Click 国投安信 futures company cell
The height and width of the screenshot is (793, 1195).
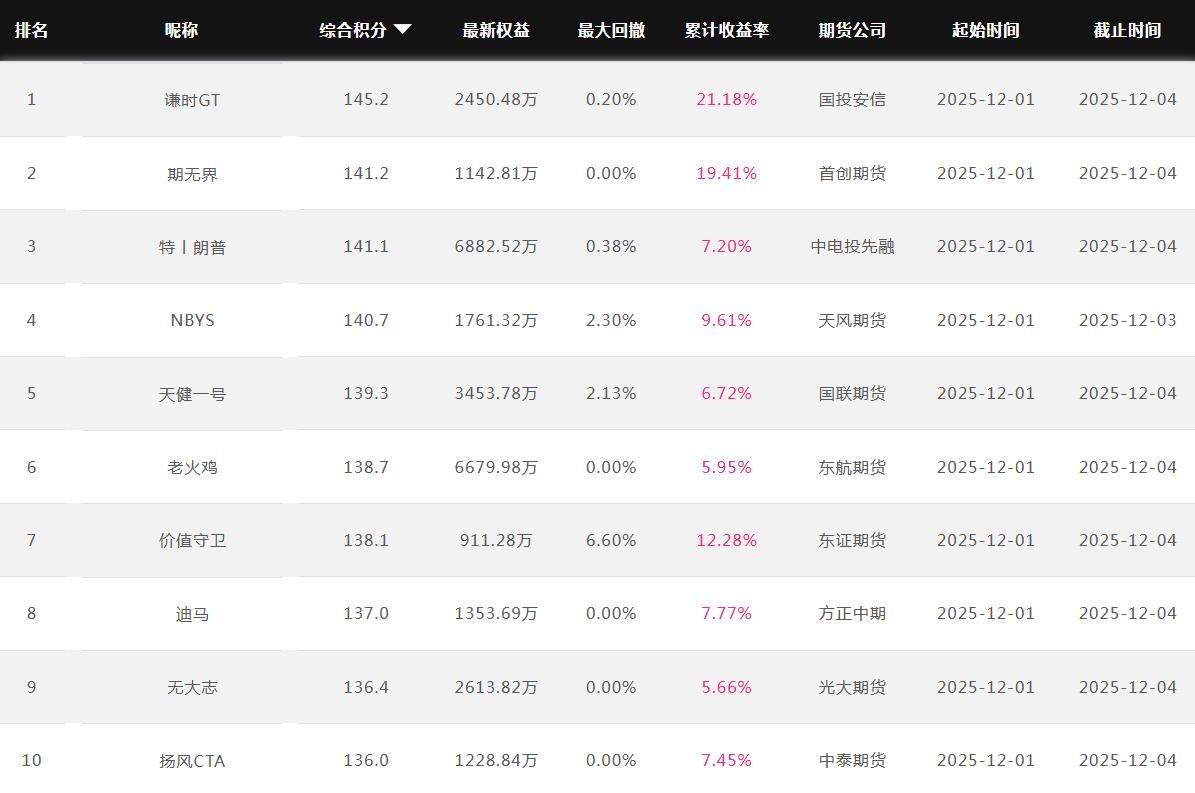[x=852, y=99]
